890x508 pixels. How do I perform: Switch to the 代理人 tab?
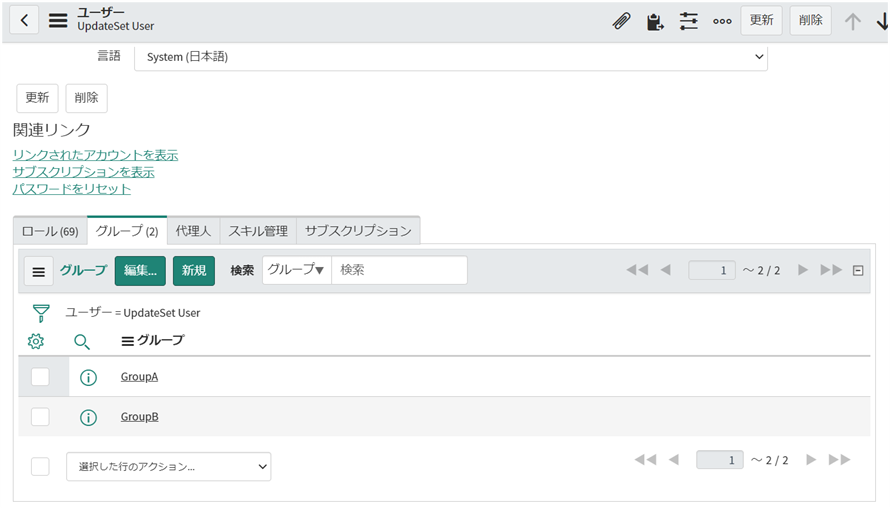[x=193, y=231]
